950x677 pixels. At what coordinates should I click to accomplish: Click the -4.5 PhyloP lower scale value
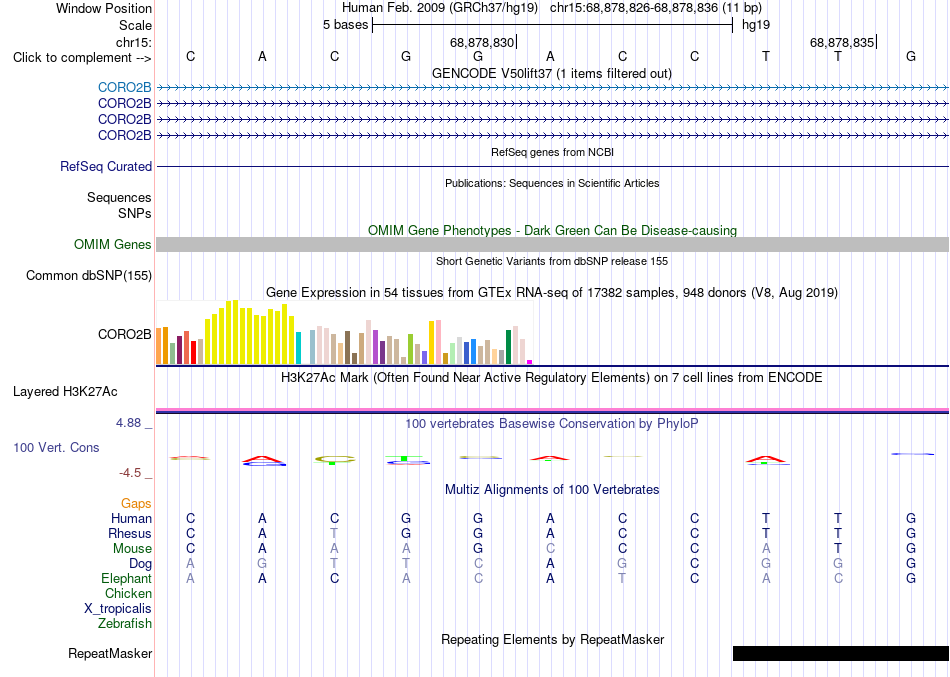pyautogui.click(x=130, y=473)
